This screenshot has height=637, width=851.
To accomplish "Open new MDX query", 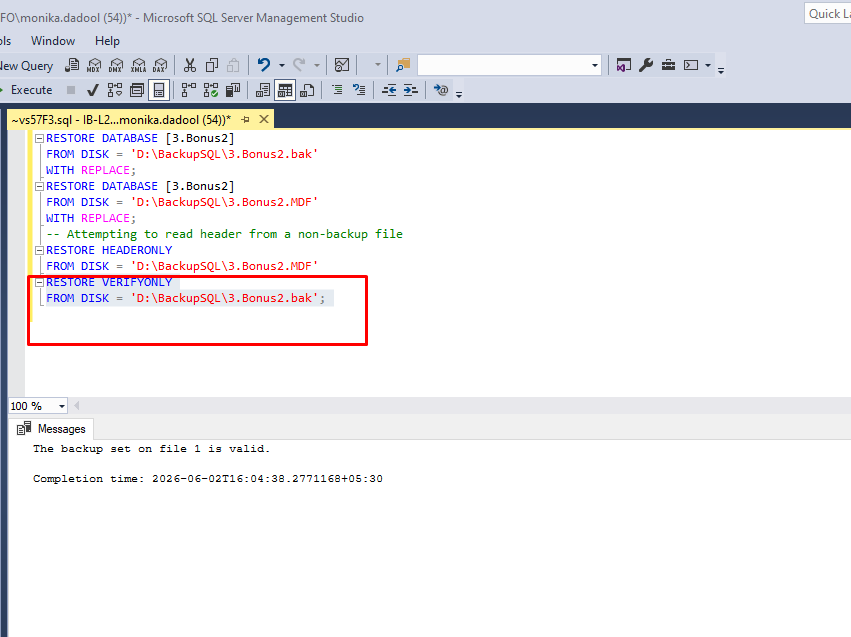I will tap(94, 66).
